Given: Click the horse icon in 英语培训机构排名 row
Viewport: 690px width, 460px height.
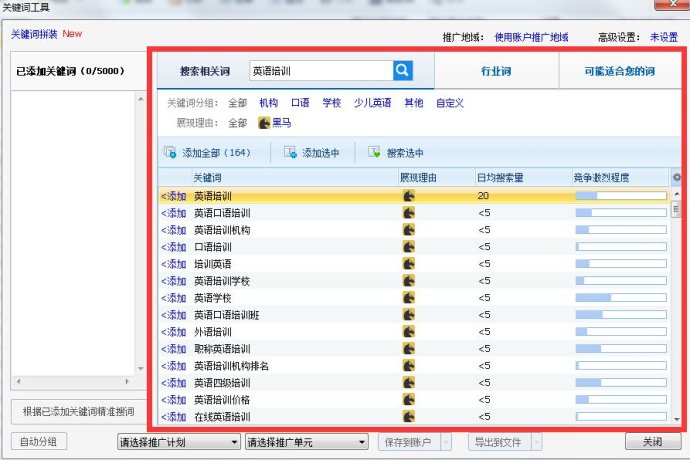Looking at the screenshot, I should (x=408, y=366).
